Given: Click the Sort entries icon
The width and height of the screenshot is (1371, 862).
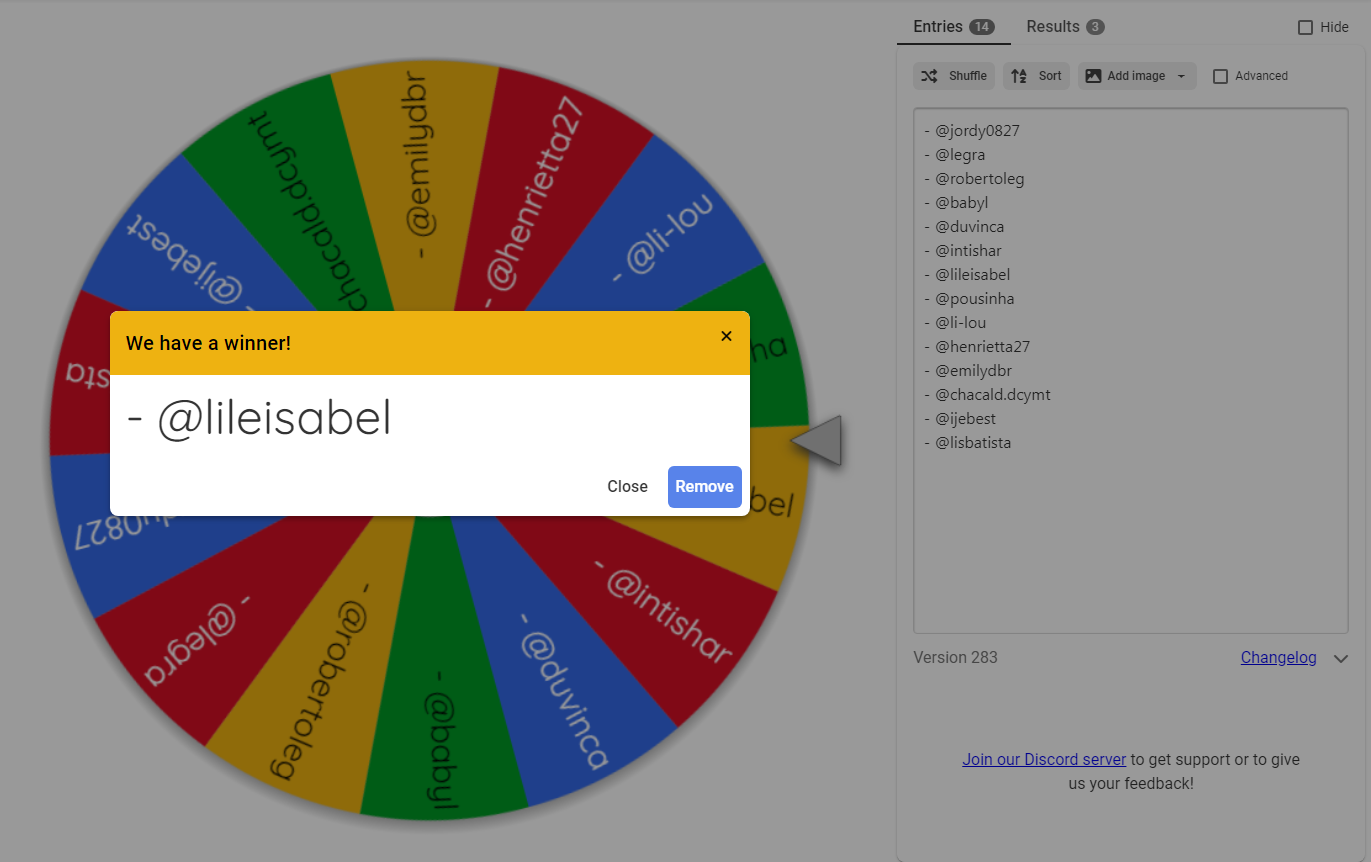Looking at the screenshot, I should [1019, 76].
